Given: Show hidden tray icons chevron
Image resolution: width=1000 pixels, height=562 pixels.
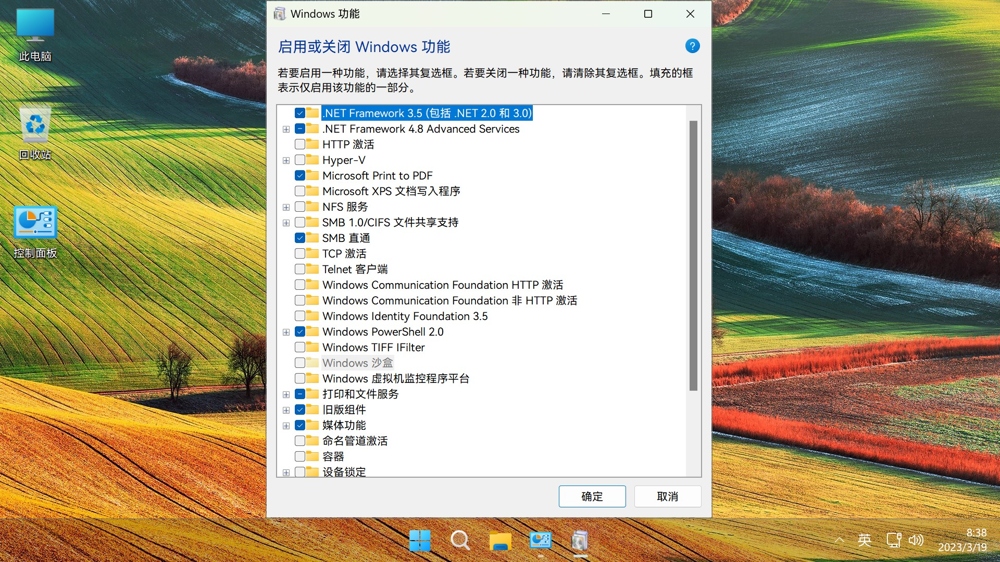Looking at the screenshot, I should (x=839, y=541).
